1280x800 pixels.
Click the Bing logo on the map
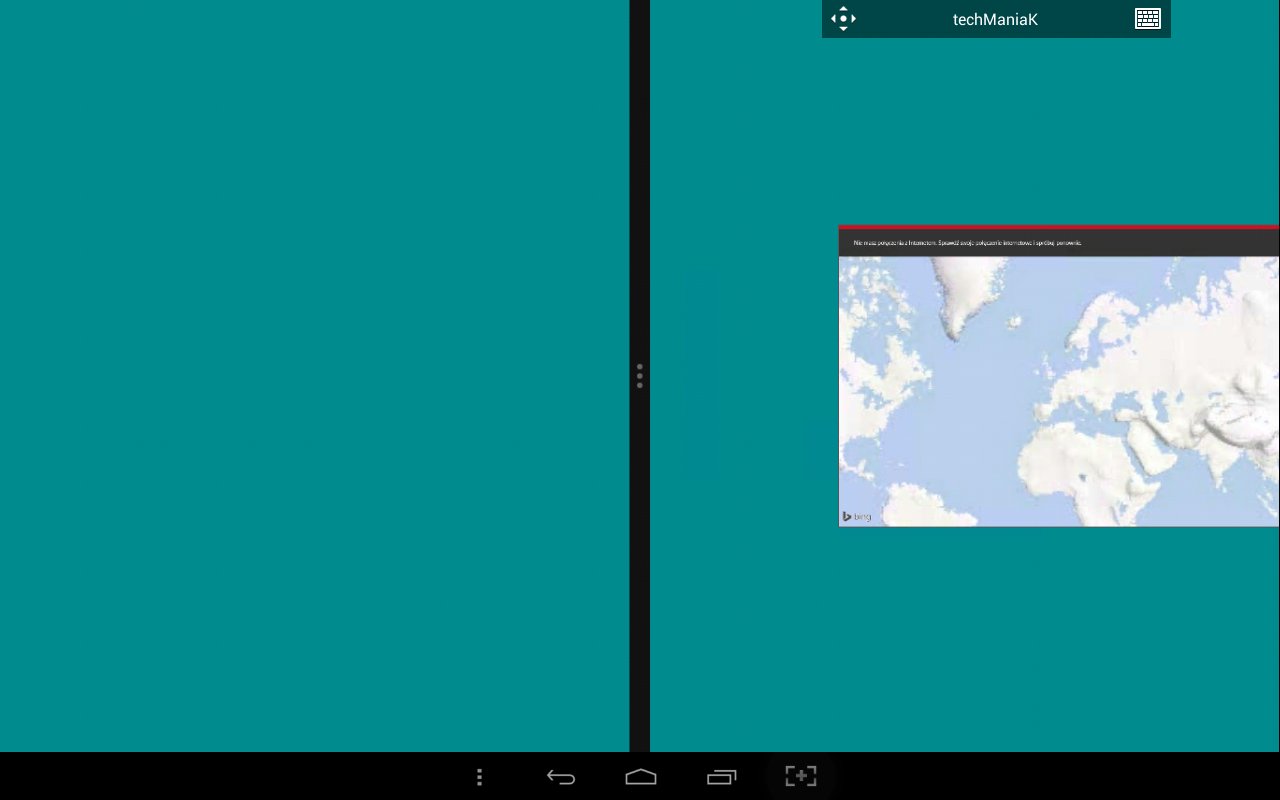click(857, 516)
